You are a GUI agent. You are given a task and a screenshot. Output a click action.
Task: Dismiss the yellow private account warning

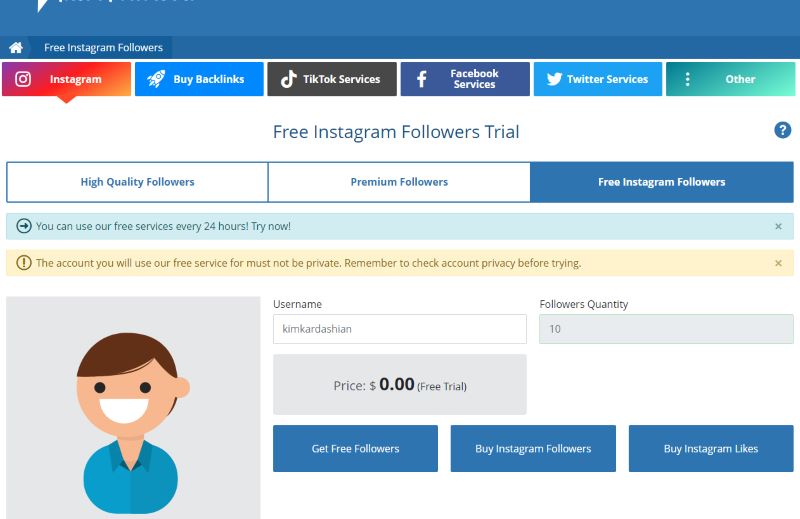tap(778, 263)
